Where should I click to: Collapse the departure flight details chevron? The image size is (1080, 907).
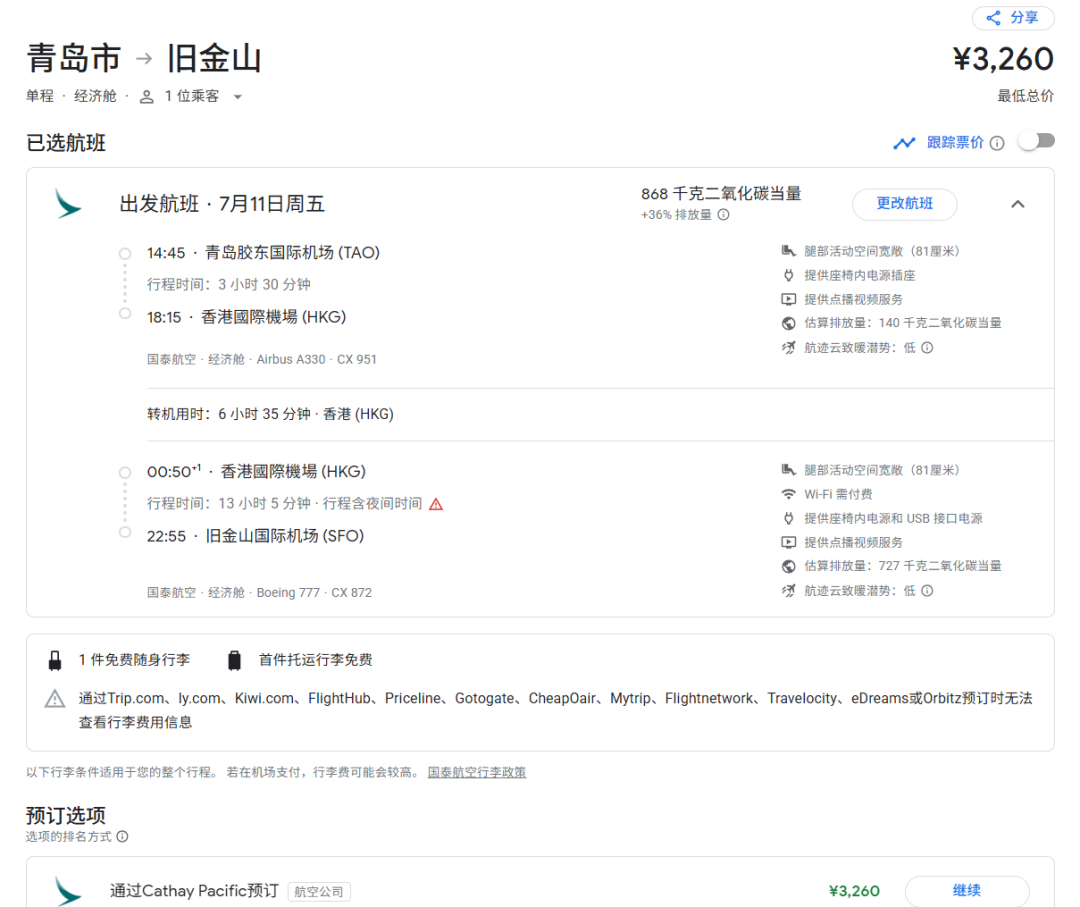[1017, 204]
